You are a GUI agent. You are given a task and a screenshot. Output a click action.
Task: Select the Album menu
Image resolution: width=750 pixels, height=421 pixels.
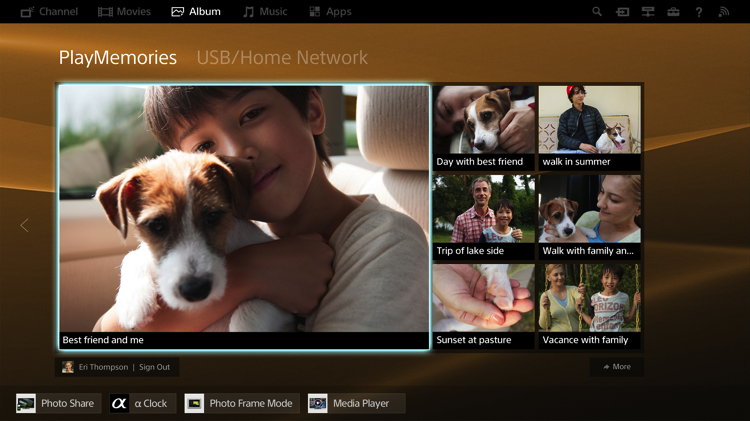(x=196, y=11)
